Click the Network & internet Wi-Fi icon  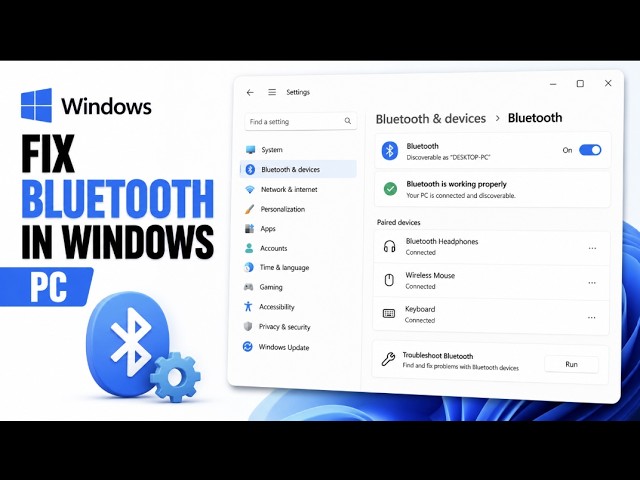(x=249, y=189)
